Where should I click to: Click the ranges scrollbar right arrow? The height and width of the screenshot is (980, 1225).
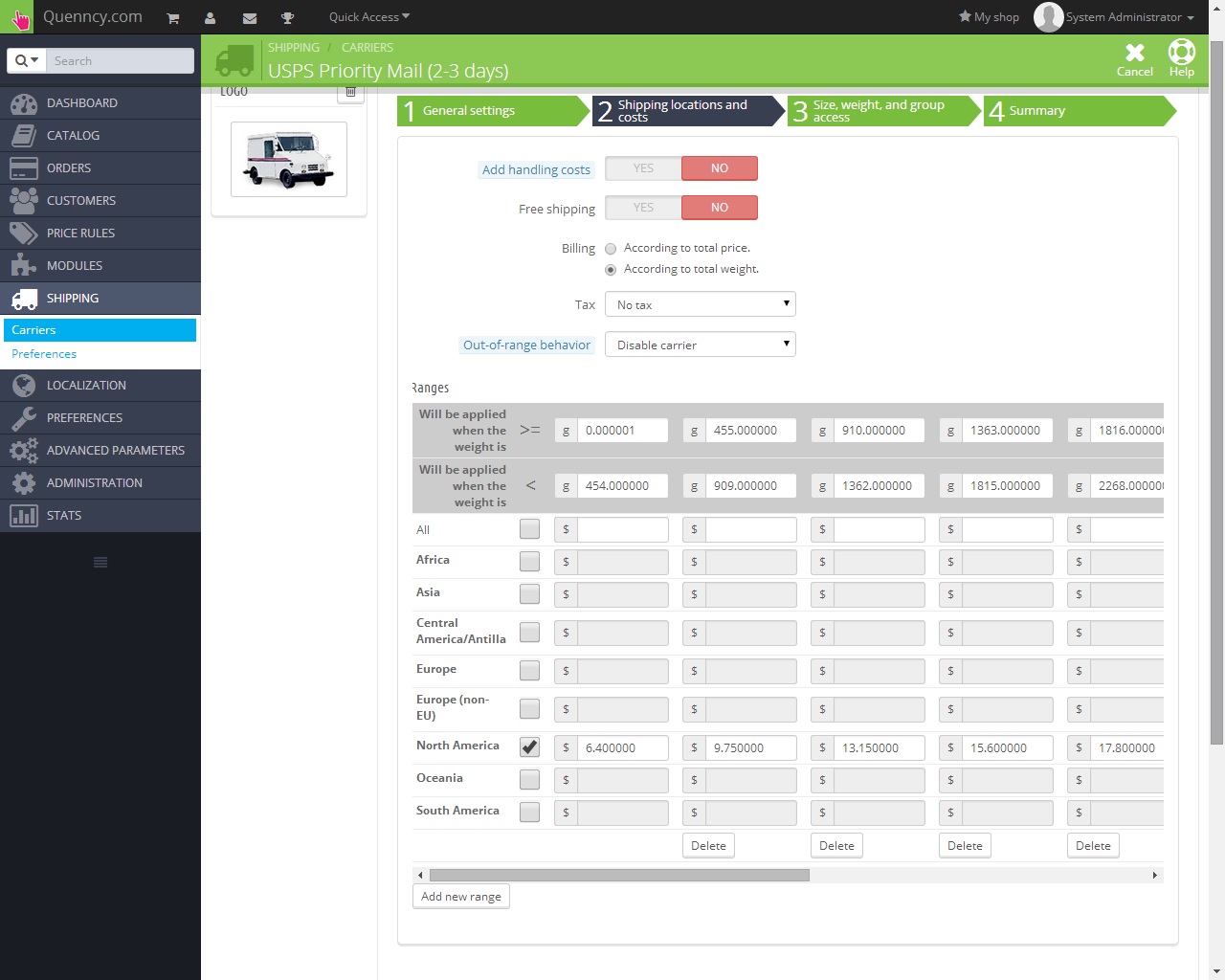click(1155, 875)
